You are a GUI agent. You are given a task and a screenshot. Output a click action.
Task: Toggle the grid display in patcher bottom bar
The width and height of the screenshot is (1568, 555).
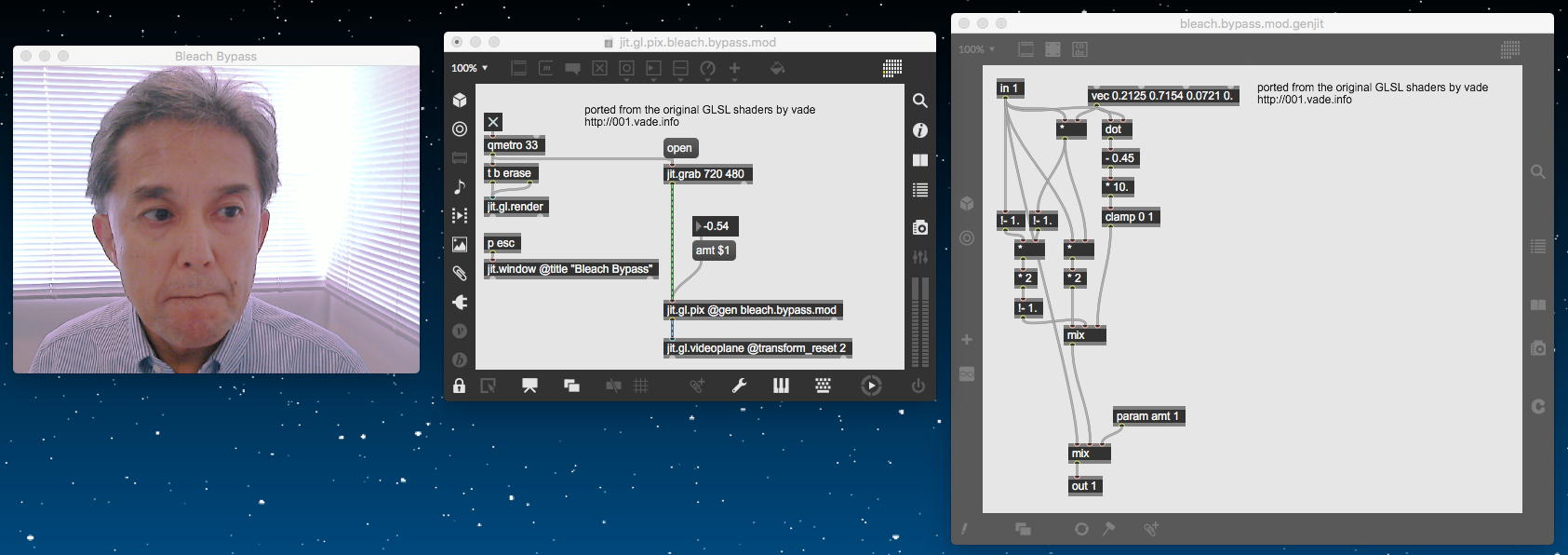641,386
